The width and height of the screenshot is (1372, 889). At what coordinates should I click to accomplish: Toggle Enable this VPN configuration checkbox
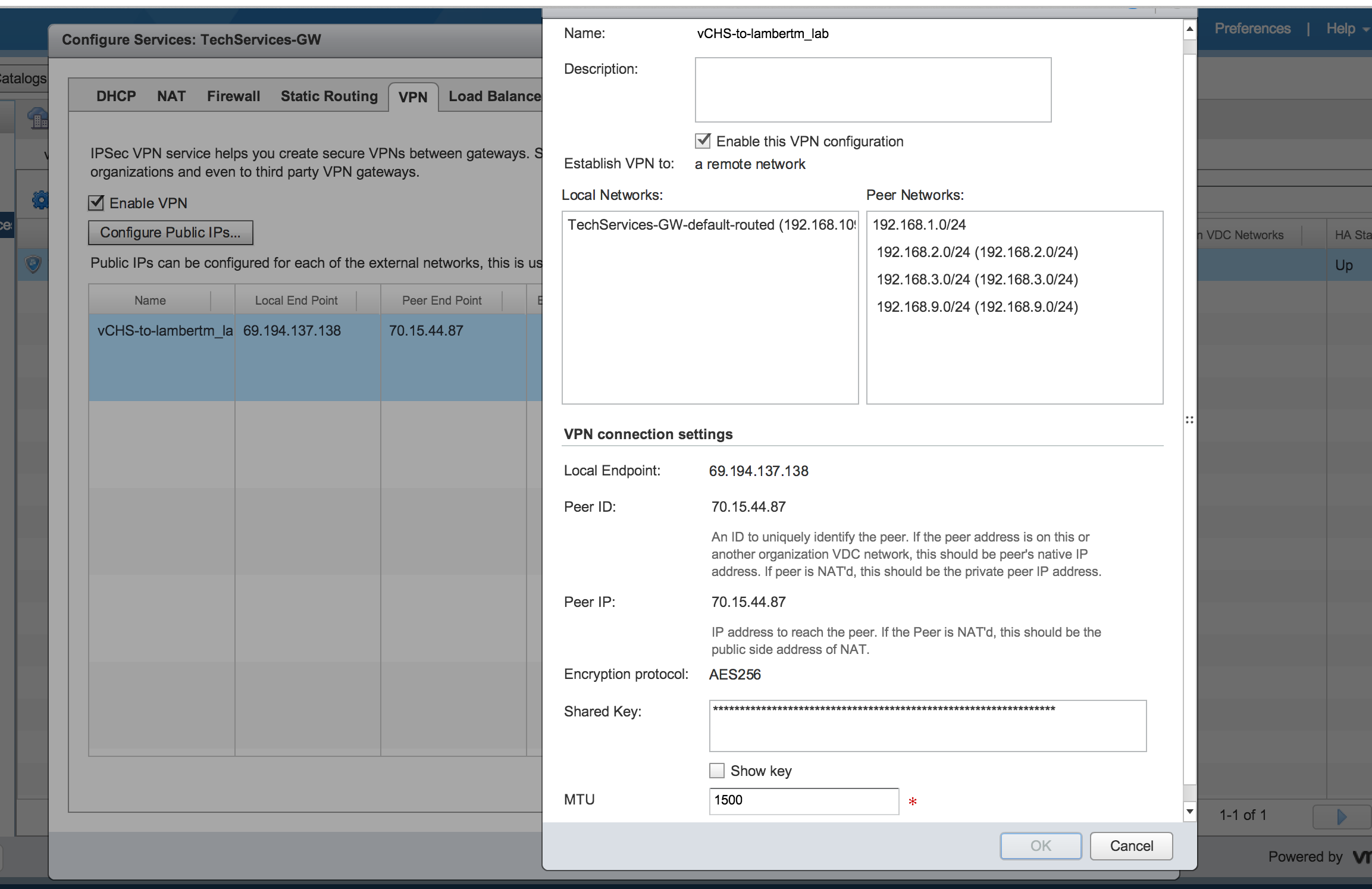click(703, 141)
